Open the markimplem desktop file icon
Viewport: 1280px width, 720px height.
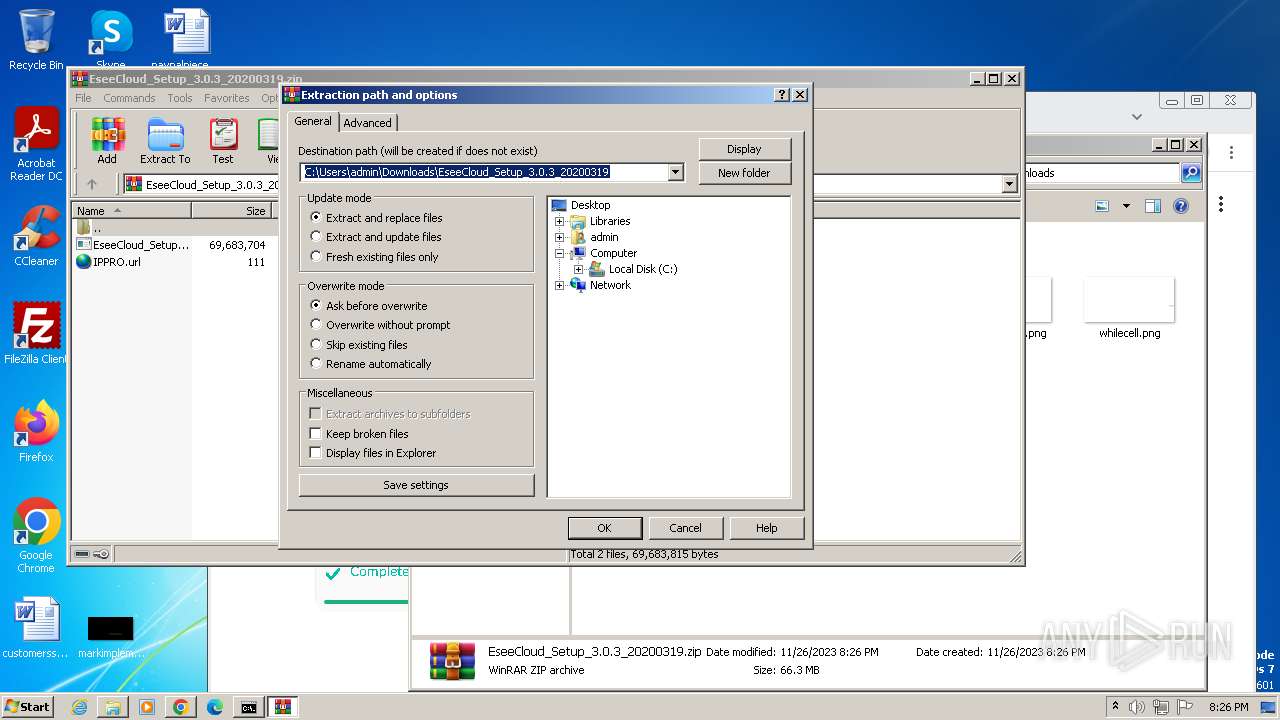(110, 636)
